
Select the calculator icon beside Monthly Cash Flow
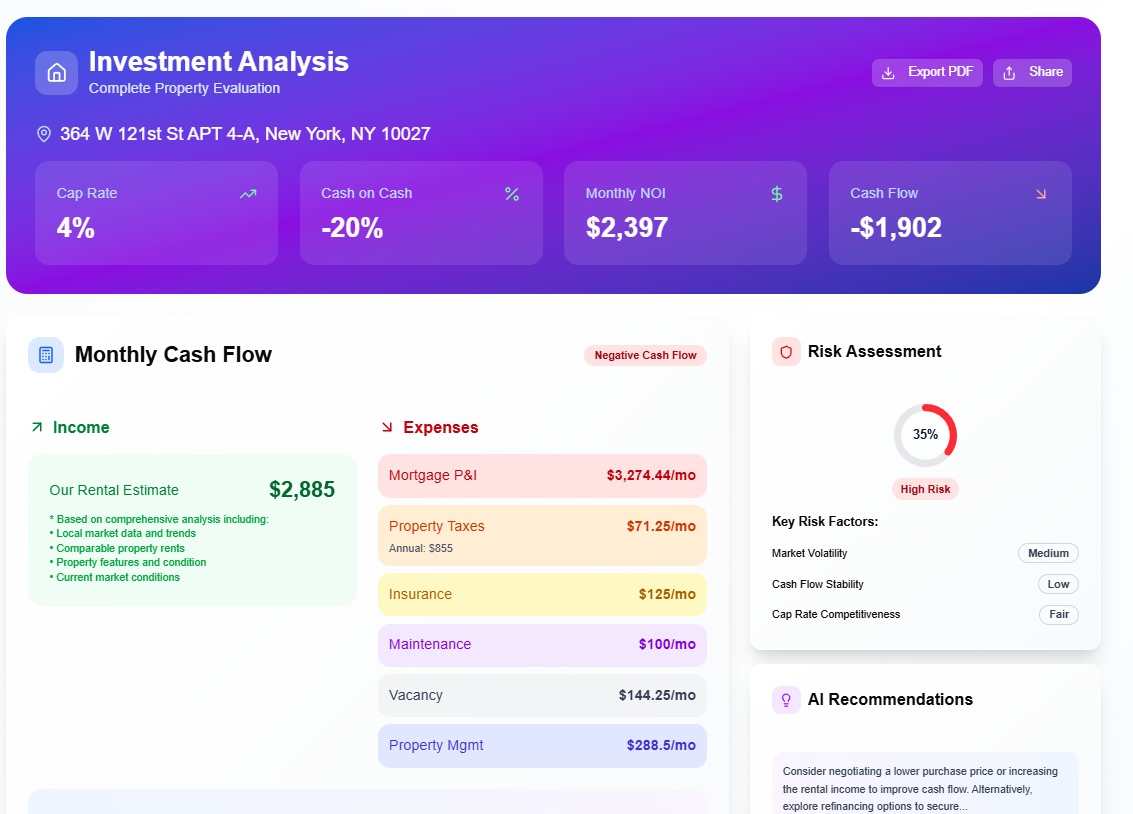point(46,354)
